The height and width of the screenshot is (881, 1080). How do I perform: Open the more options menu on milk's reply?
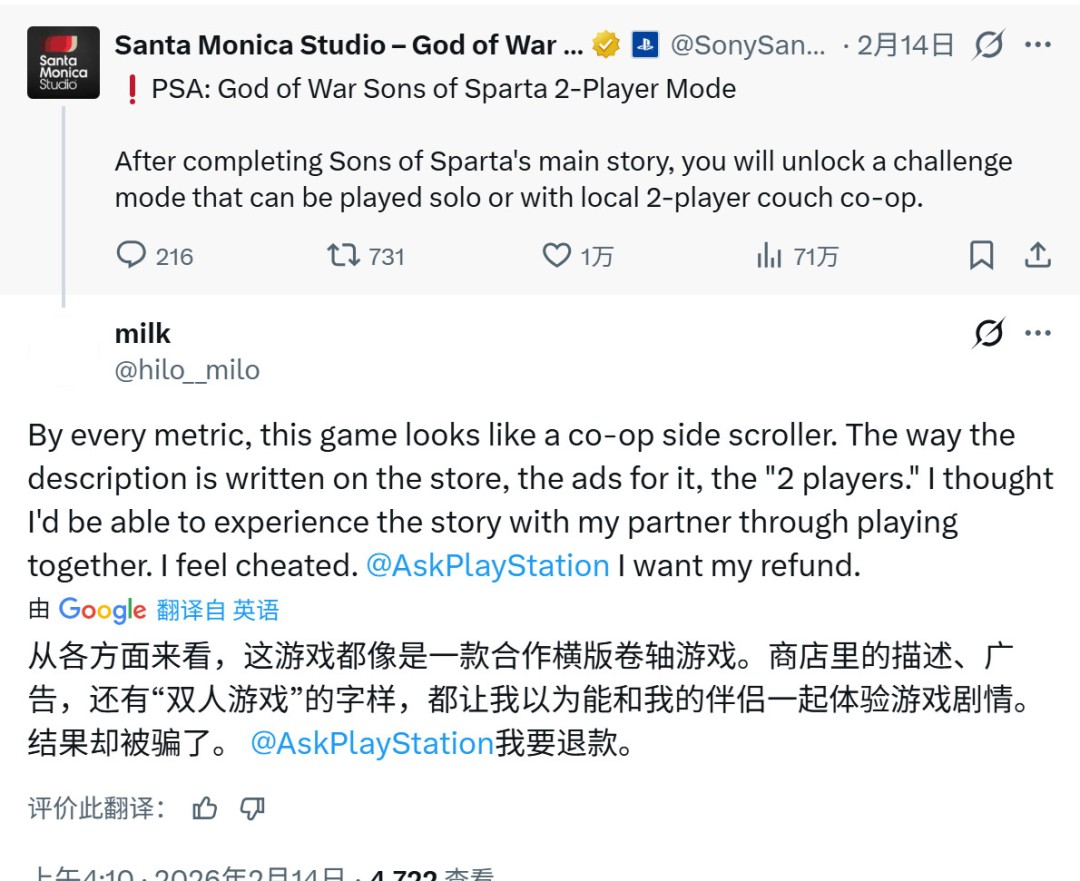tap(1039, 332)
